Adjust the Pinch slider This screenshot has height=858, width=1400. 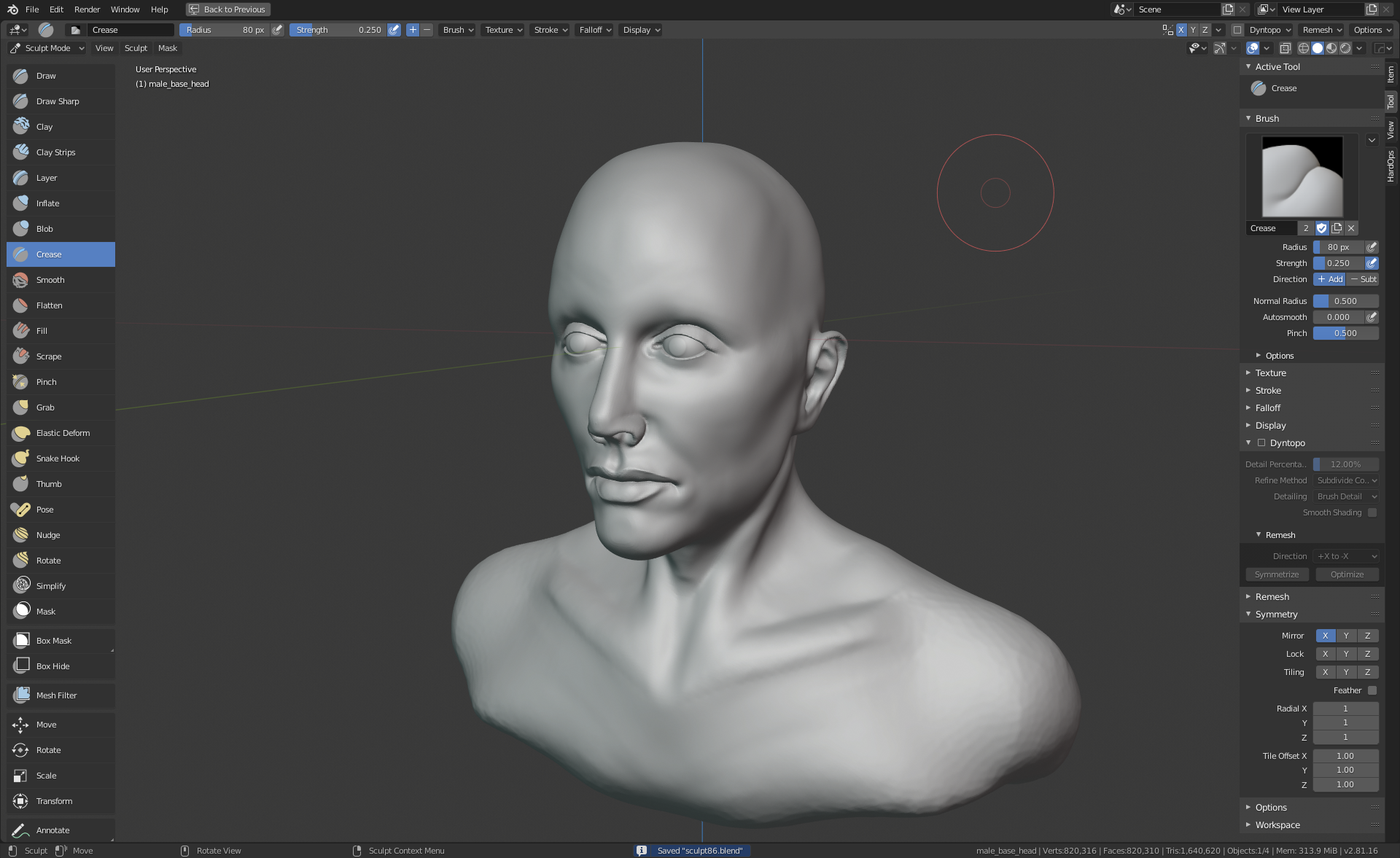click(1345, 333)
